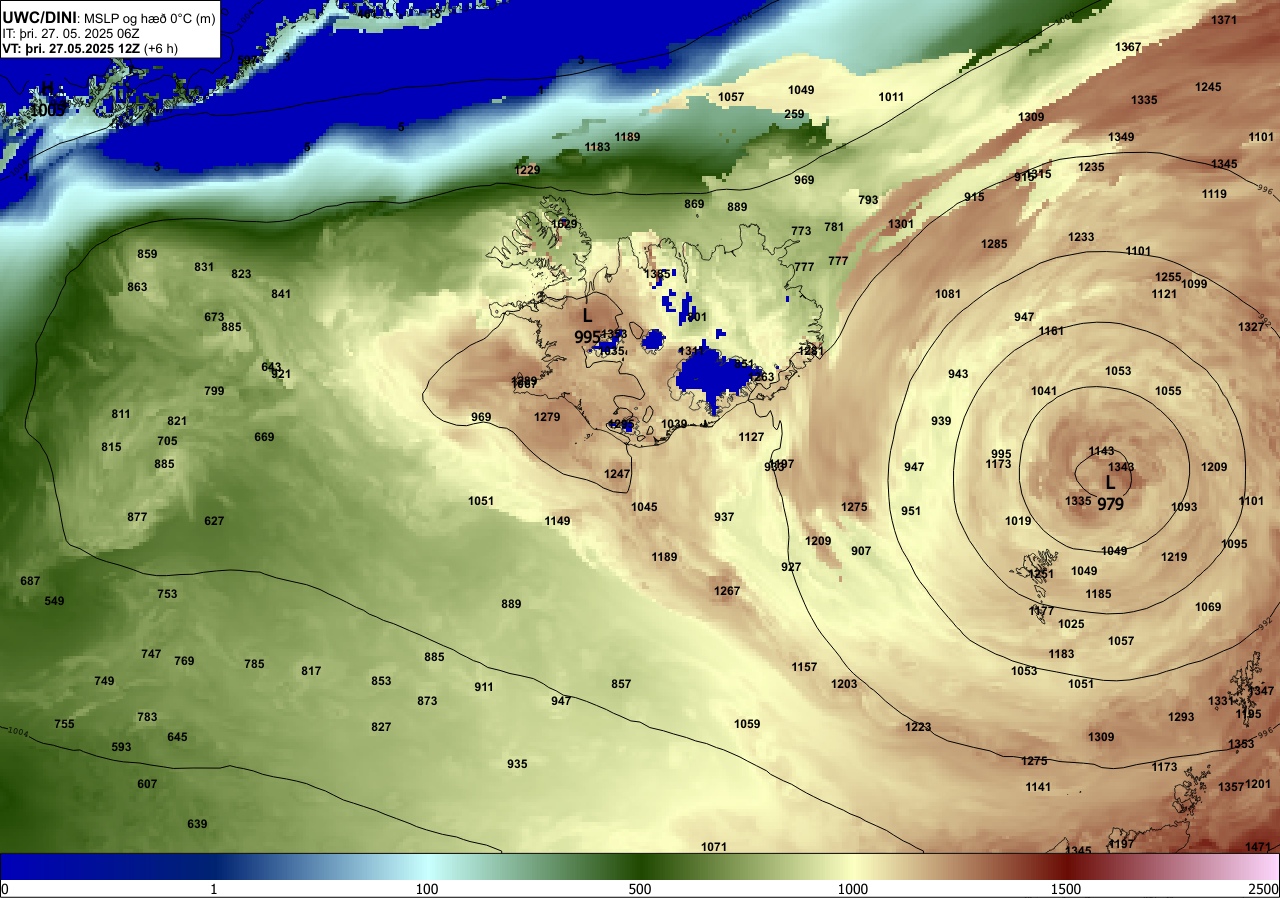Click the height value 1041

point(1044,391)
